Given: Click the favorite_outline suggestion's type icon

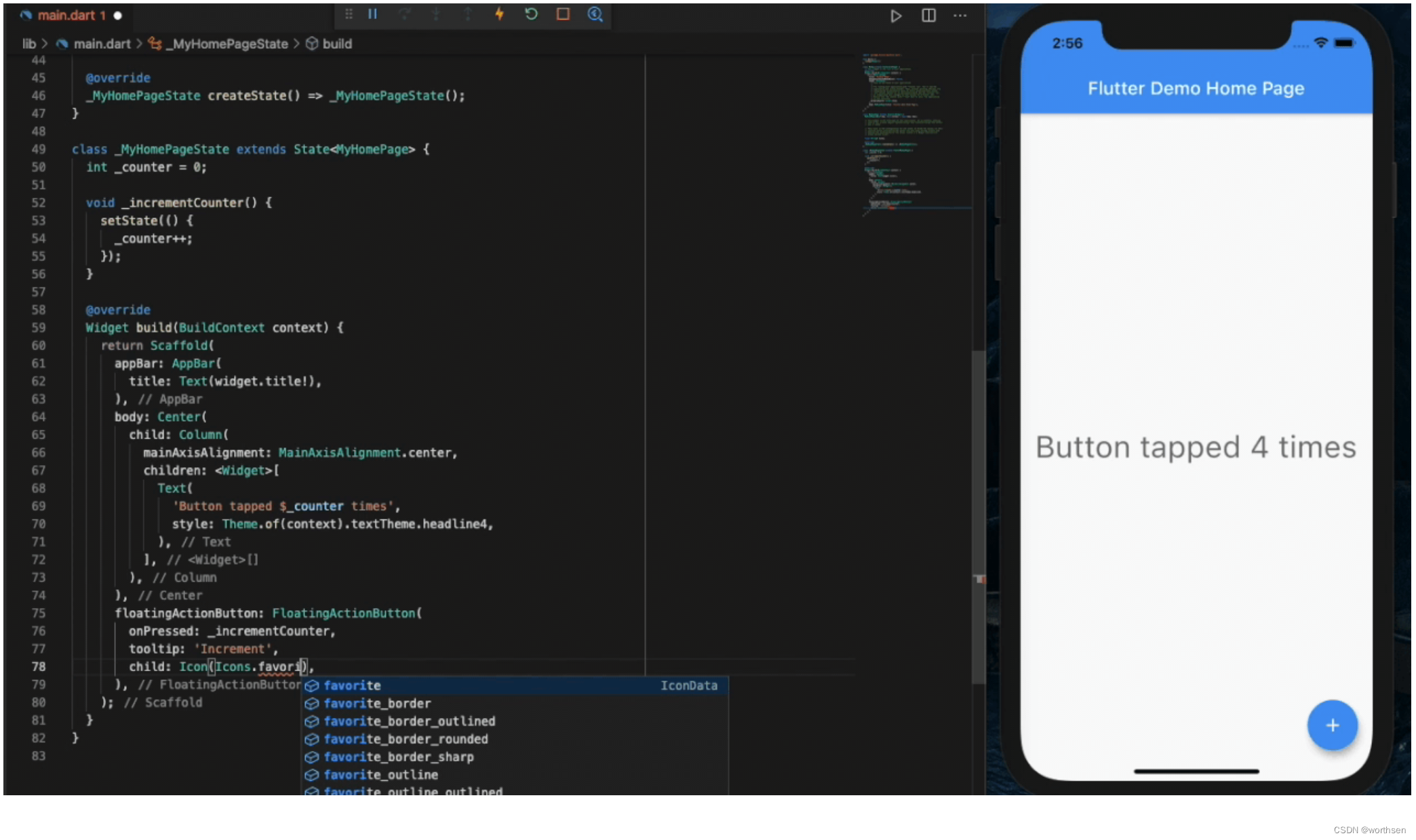Looking at the screenshot, I should click(312, 775).
